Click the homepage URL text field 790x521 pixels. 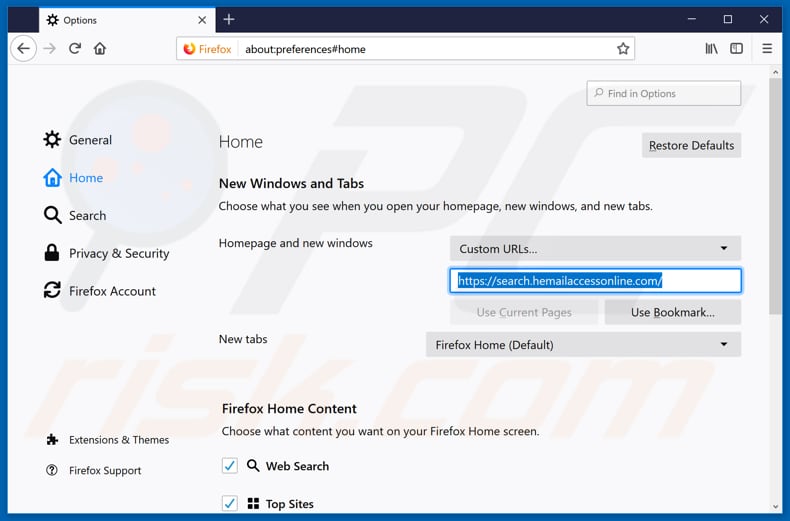coord(595,281)
